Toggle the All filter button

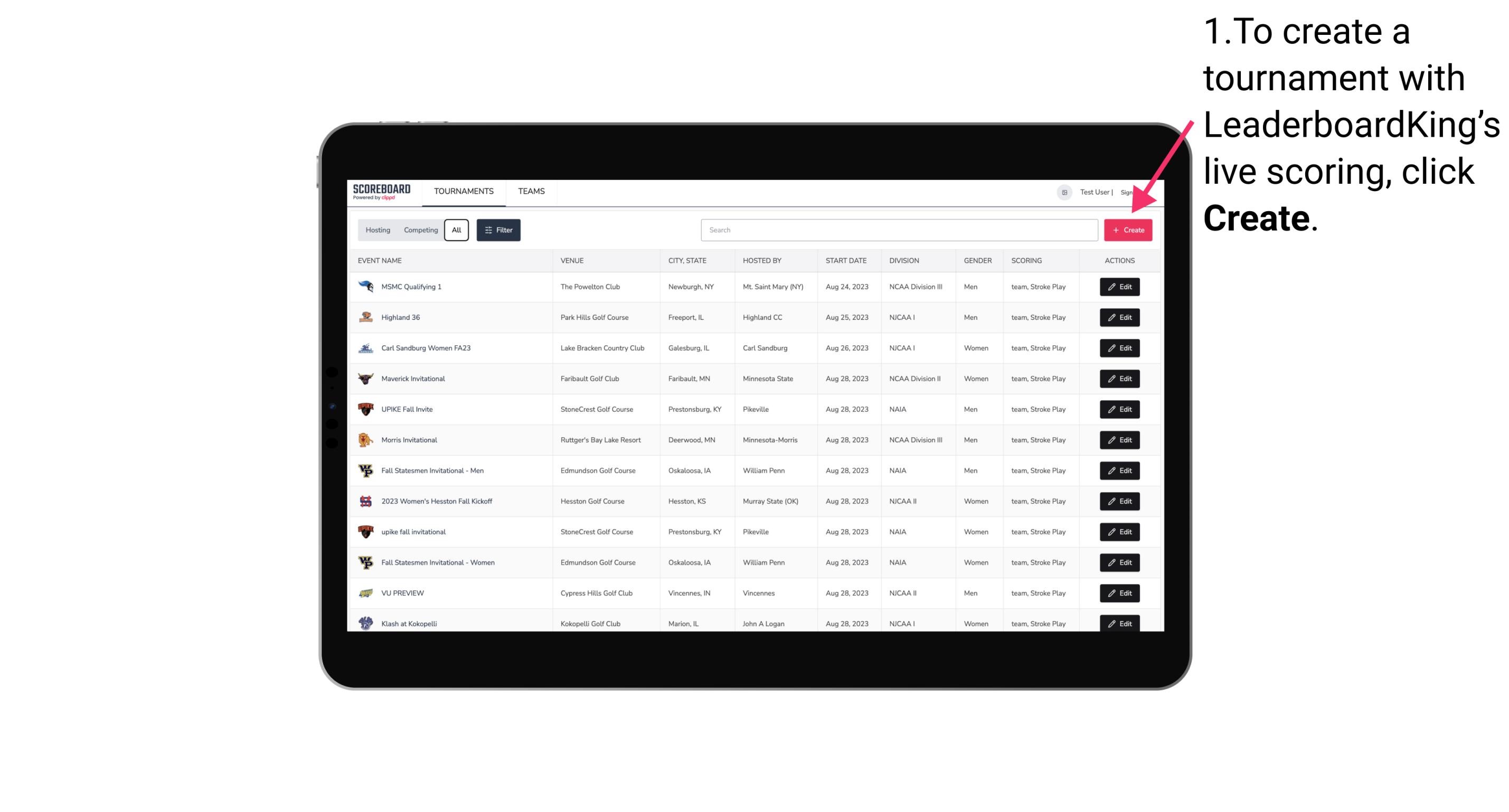(x=456, y=230)
